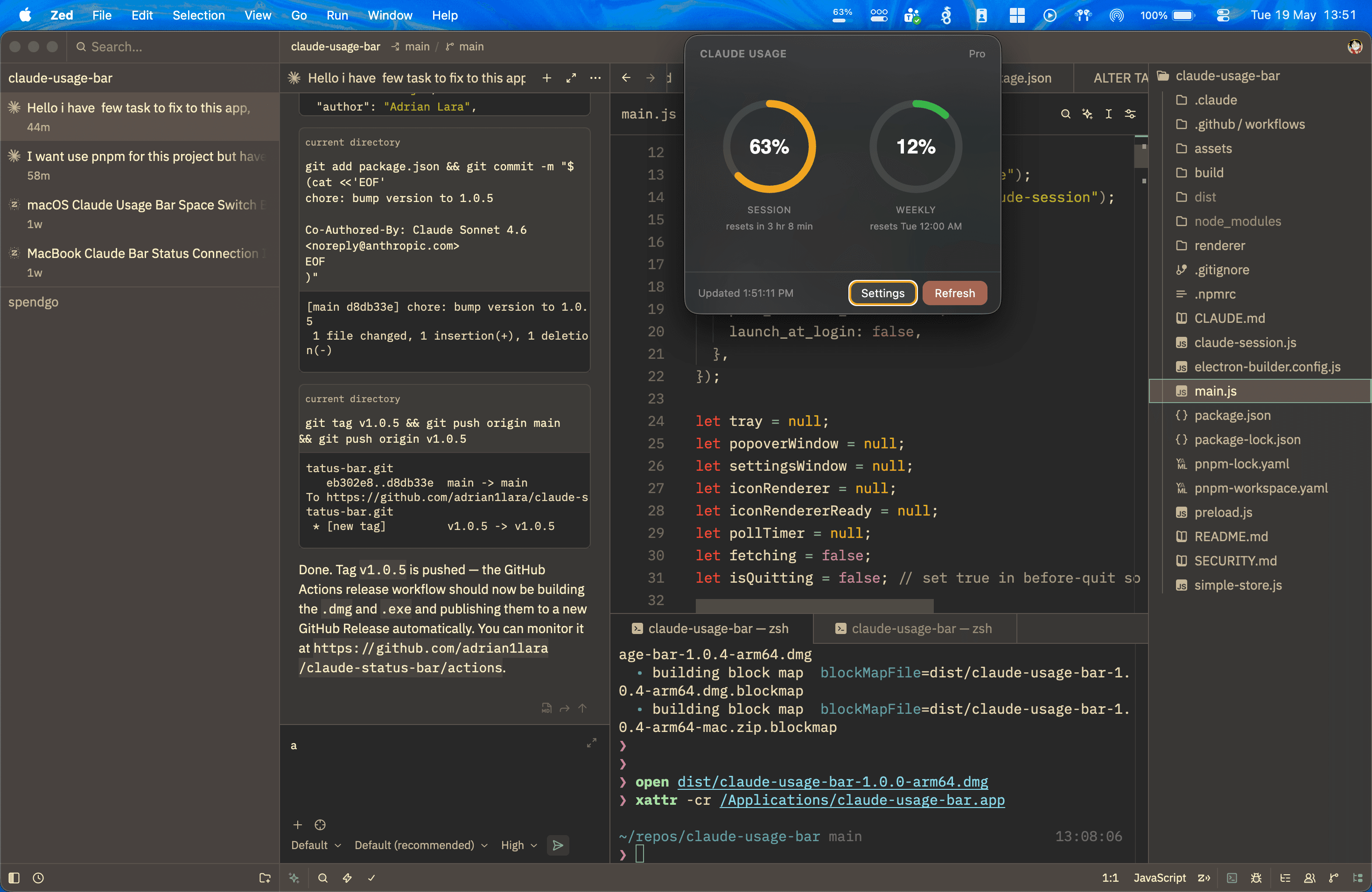This screenshot has height=892, width=1372.
Task: Switch to the second claude-usage-bar — zsh terminal tab
Action: coord(915,629)
